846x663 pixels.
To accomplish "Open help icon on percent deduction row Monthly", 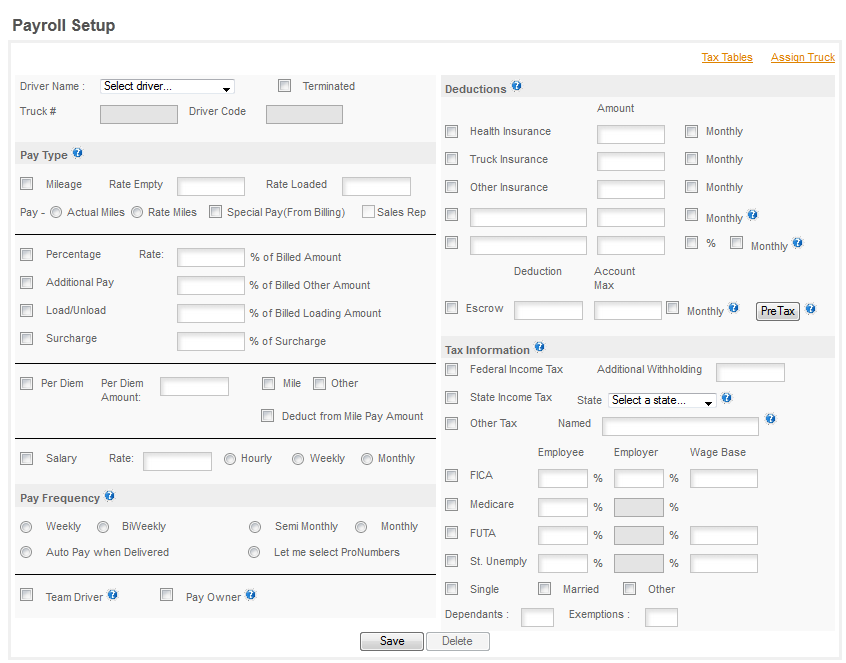I will click(x=797, y=243).
